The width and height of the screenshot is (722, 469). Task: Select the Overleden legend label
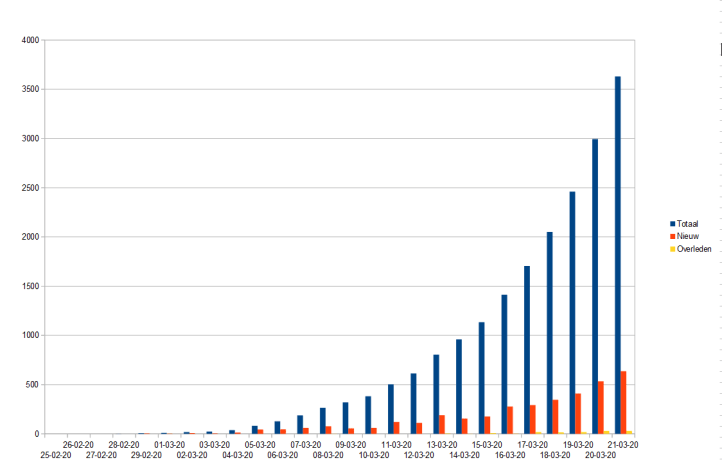(695, 248)
